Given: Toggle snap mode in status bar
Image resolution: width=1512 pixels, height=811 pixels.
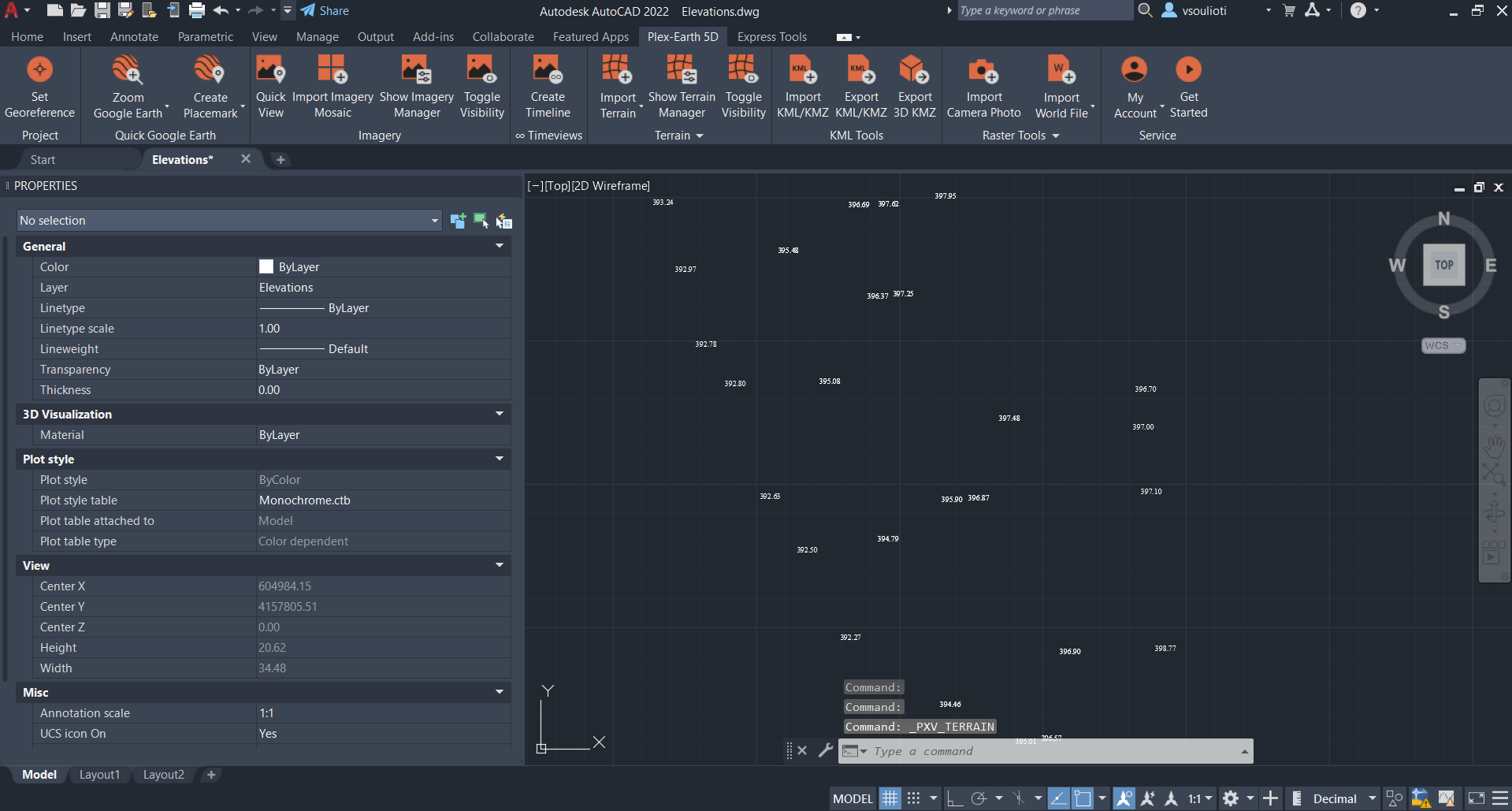Looking at the screenshot, I should pos(913,798).
